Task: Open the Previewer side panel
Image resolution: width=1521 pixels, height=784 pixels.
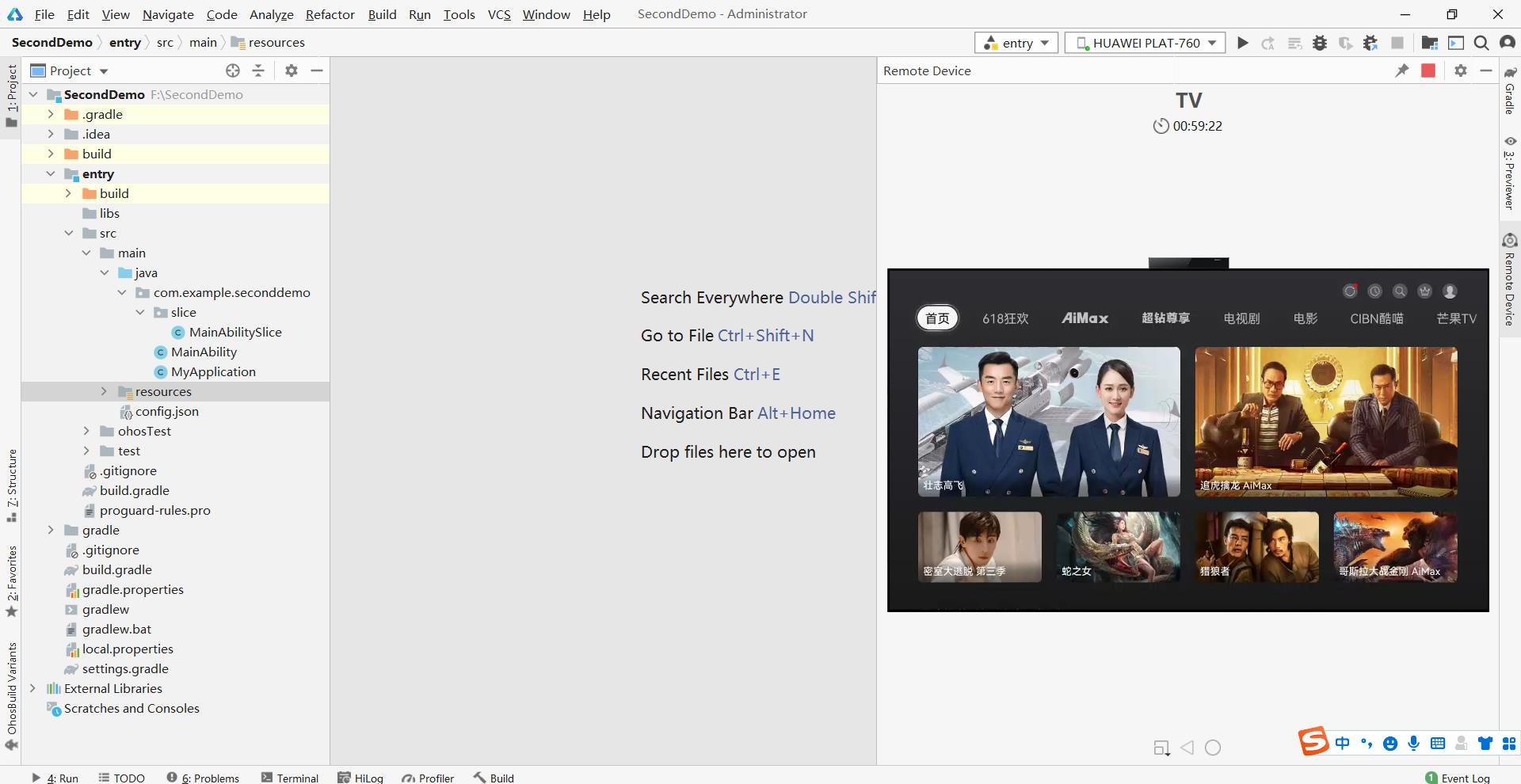Action: [1510, 173]
